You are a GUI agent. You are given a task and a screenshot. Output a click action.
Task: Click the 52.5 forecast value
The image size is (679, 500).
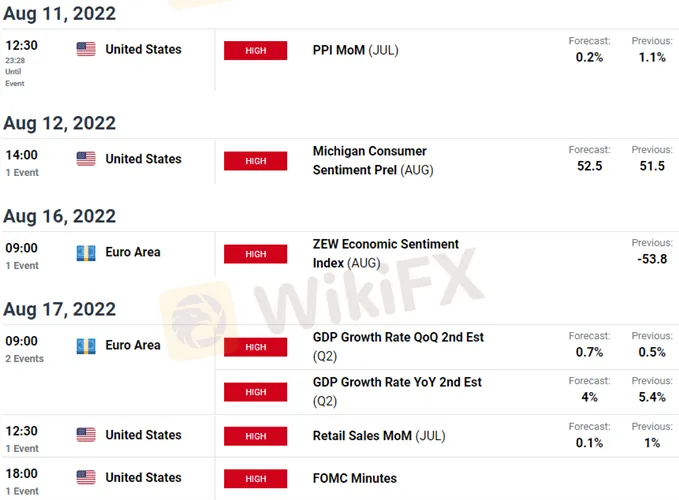pyautogui.click(x=589, y=166)
